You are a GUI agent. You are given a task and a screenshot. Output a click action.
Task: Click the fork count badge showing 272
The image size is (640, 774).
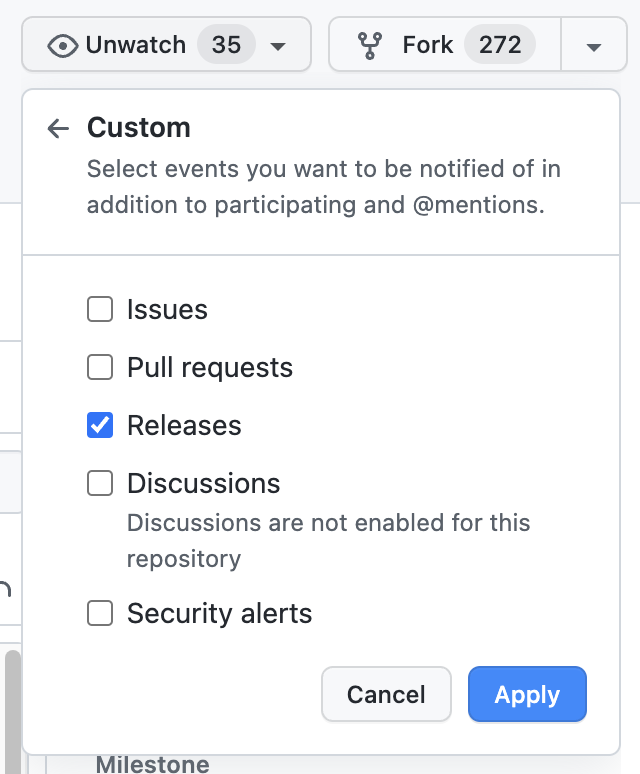click(500, 45)
